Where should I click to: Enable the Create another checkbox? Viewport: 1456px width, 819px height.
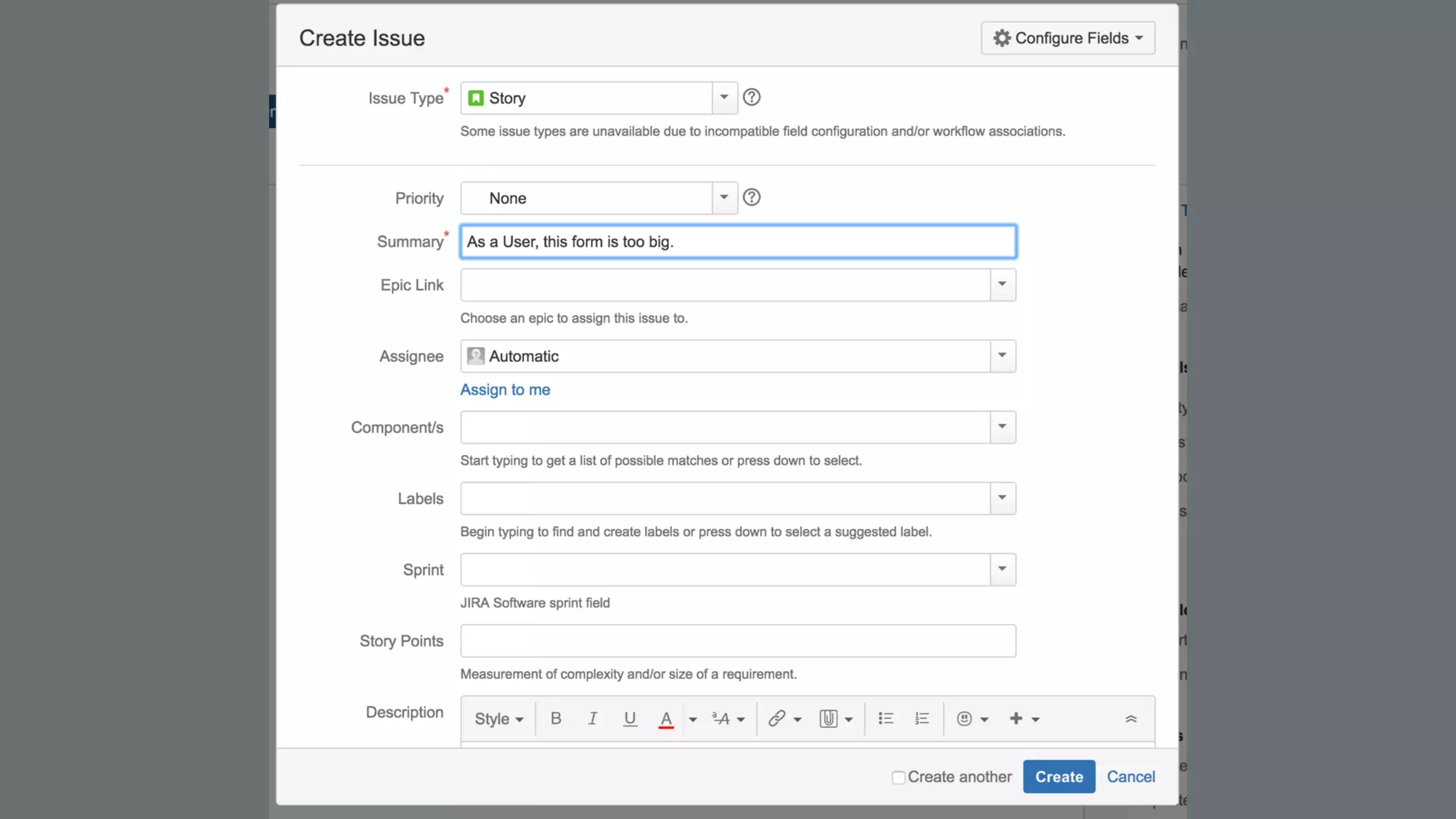899,778
